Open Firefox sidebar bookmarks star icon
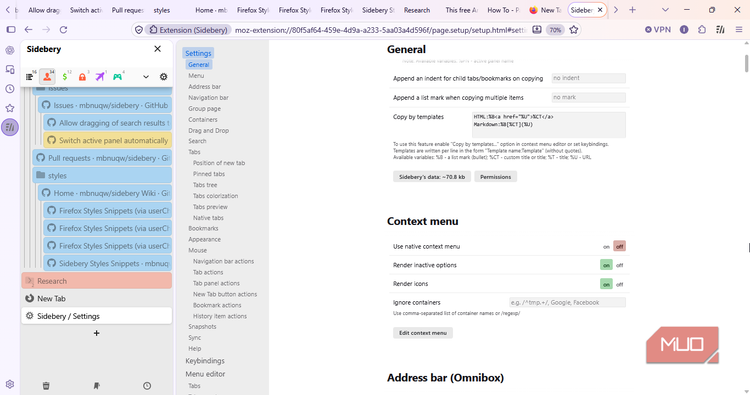Viewport: 750px width, 395px height. pyautogui.click(x=10, y=108)
